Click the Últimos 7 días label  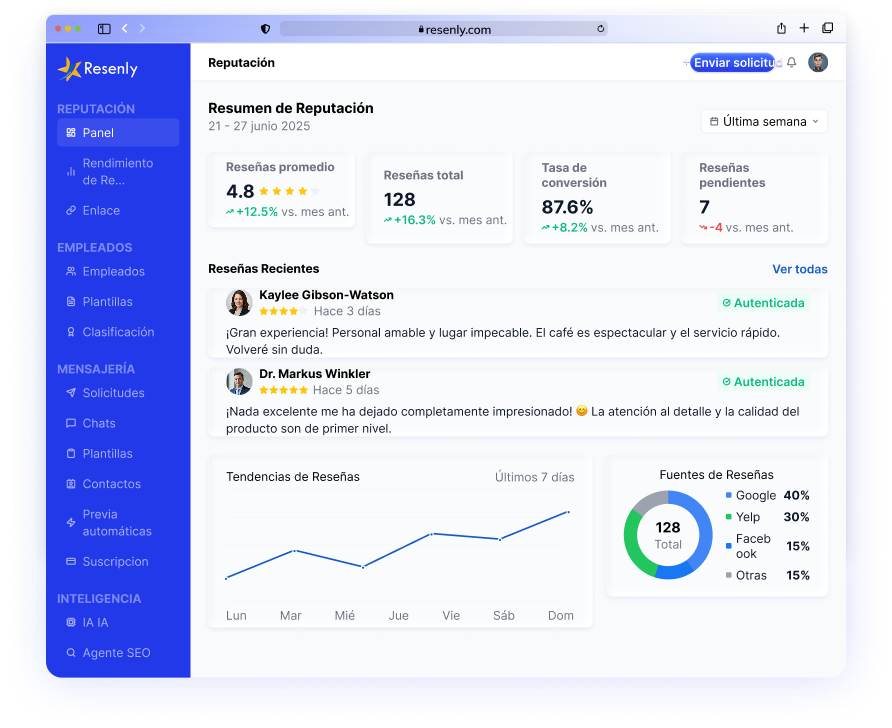tap(534, 477)
